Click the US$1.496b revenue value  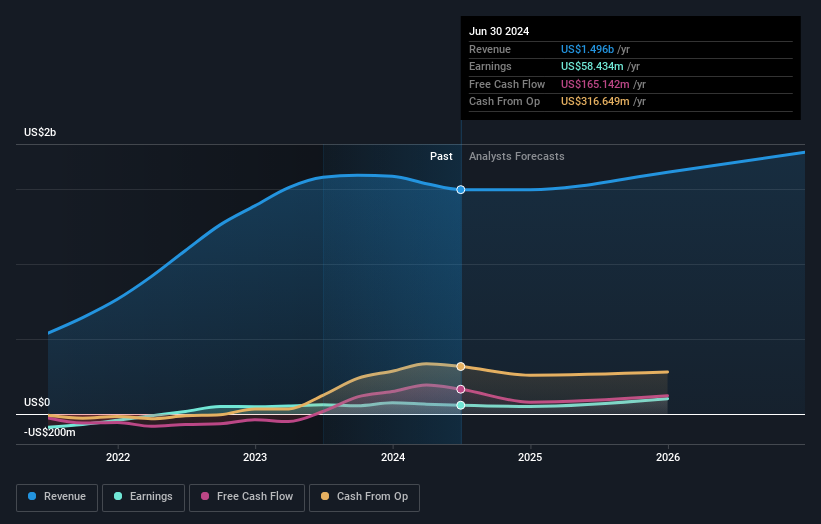(587, 49)
